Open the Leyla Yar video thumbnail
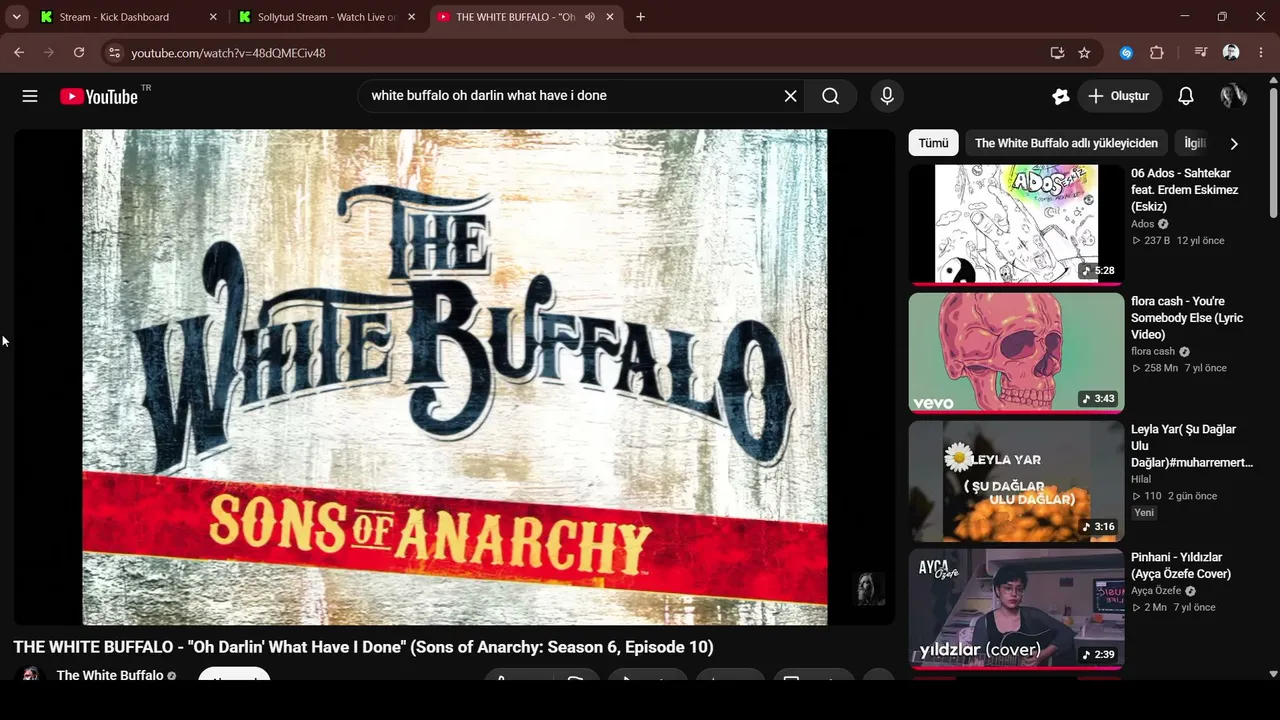Image resolution: width=1280 pixels, height=720 pixels. 1016,480
